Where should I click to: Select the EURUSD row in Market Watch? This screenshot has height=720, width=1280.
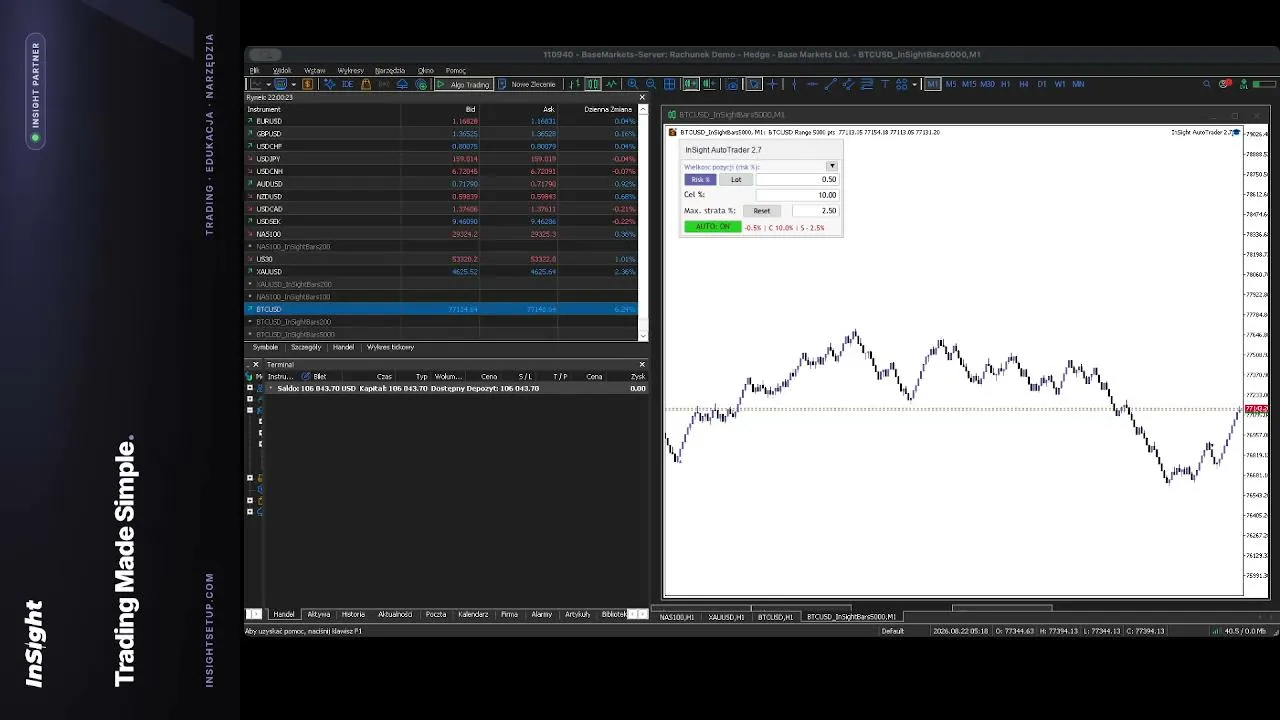[441, 121]
